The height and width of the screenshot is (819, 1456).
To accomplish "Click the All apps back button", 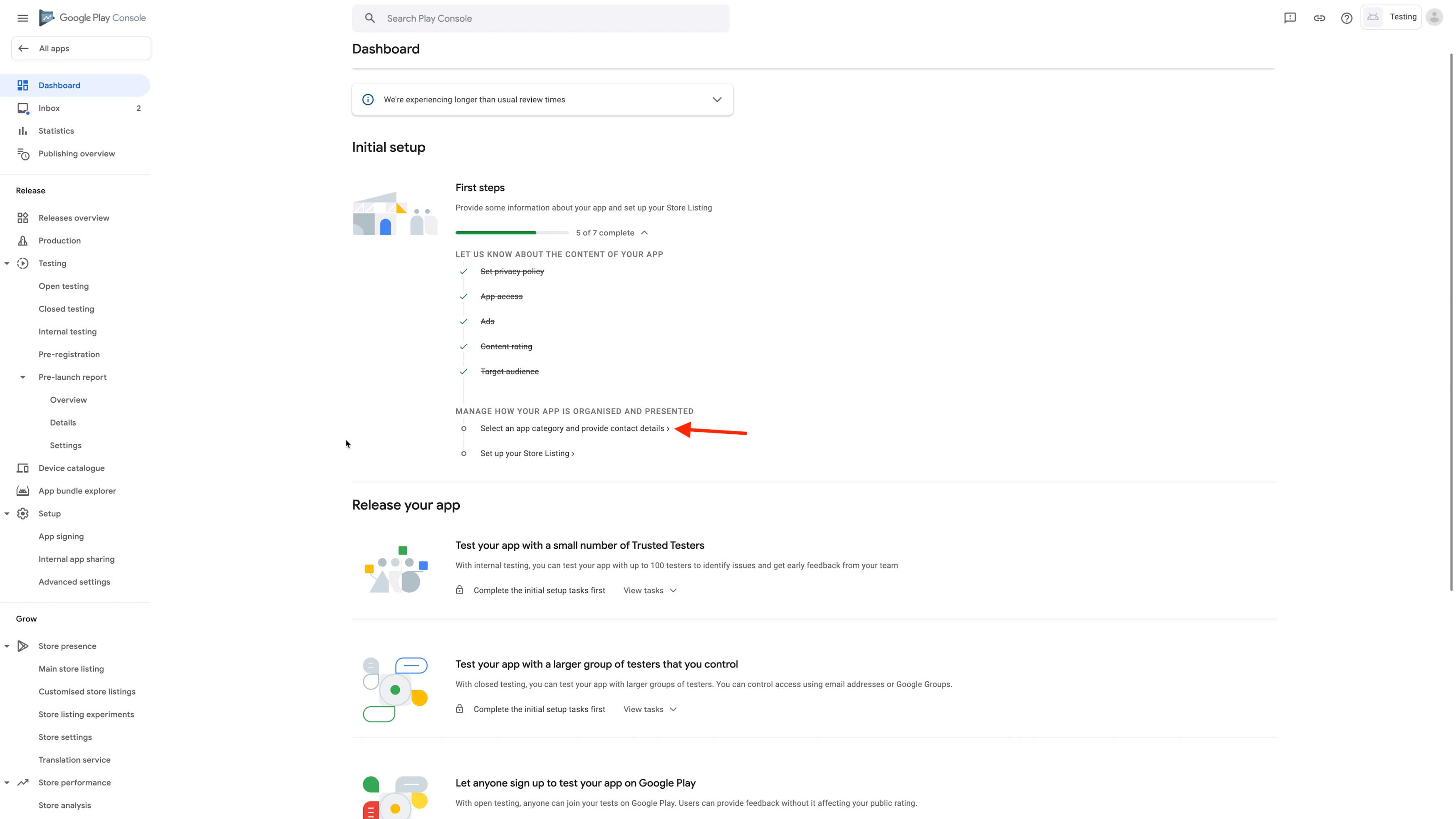I will tap(82, 49).
